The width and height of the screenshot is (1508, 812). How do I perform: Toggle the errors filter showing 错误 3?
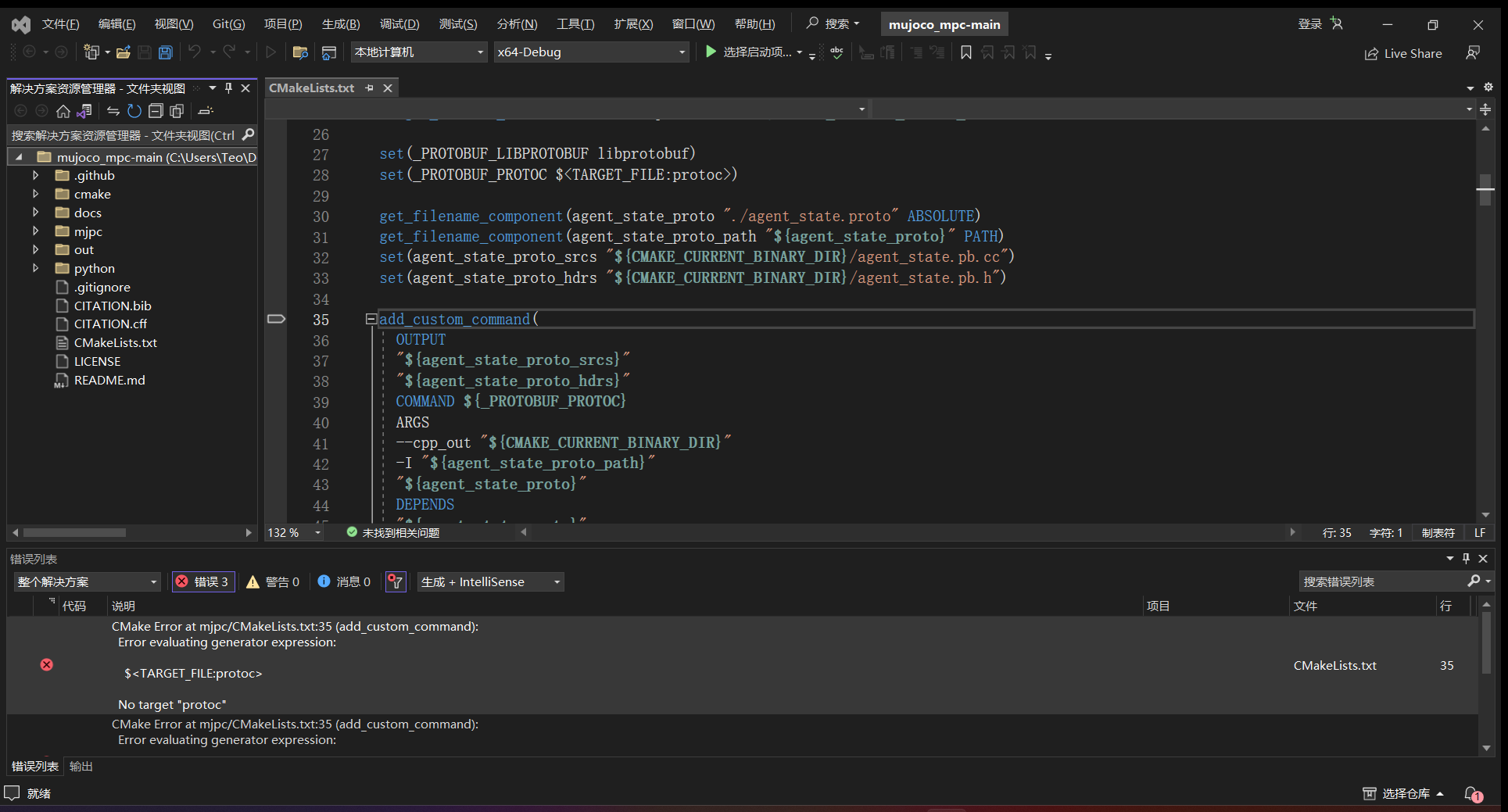point(202,581)
